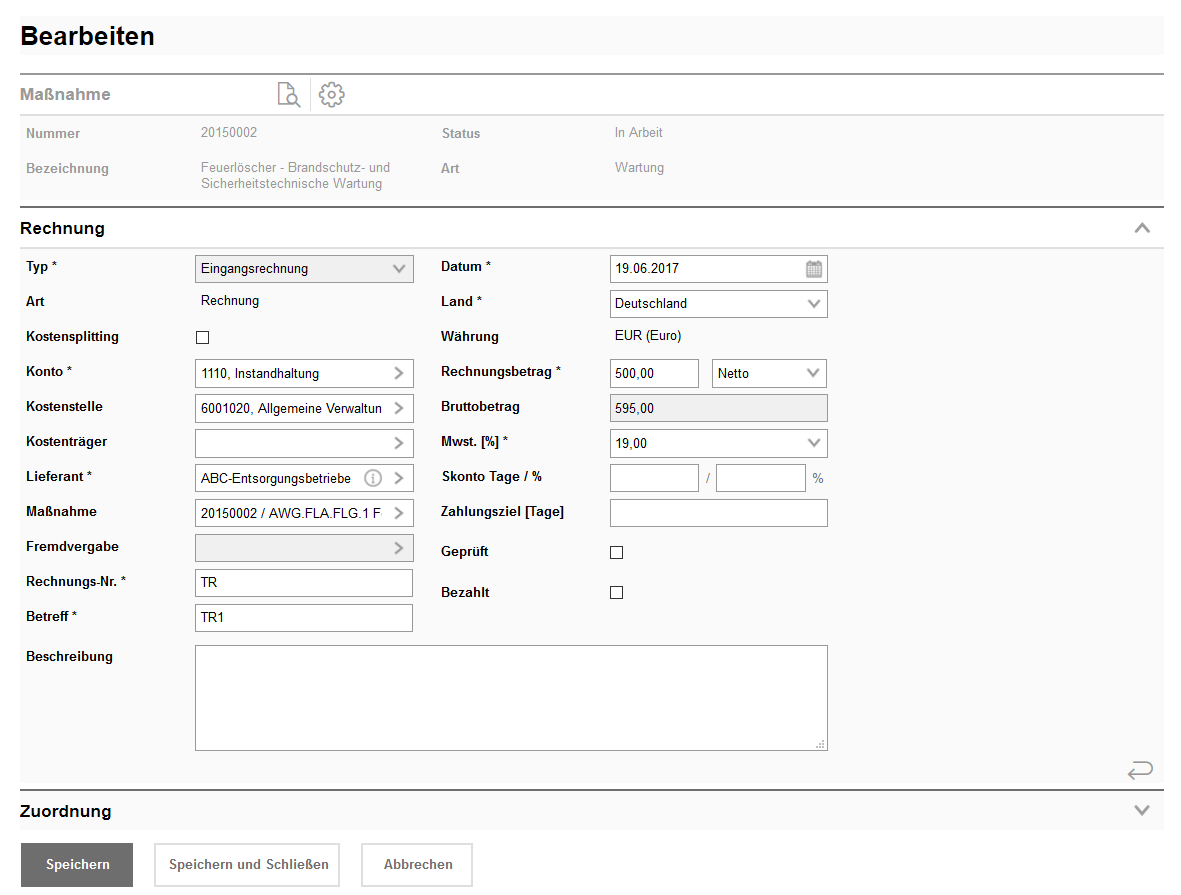
Task: Open the Netto amount type dropdown
Action: pyautogui.click(x=769, y=374)
